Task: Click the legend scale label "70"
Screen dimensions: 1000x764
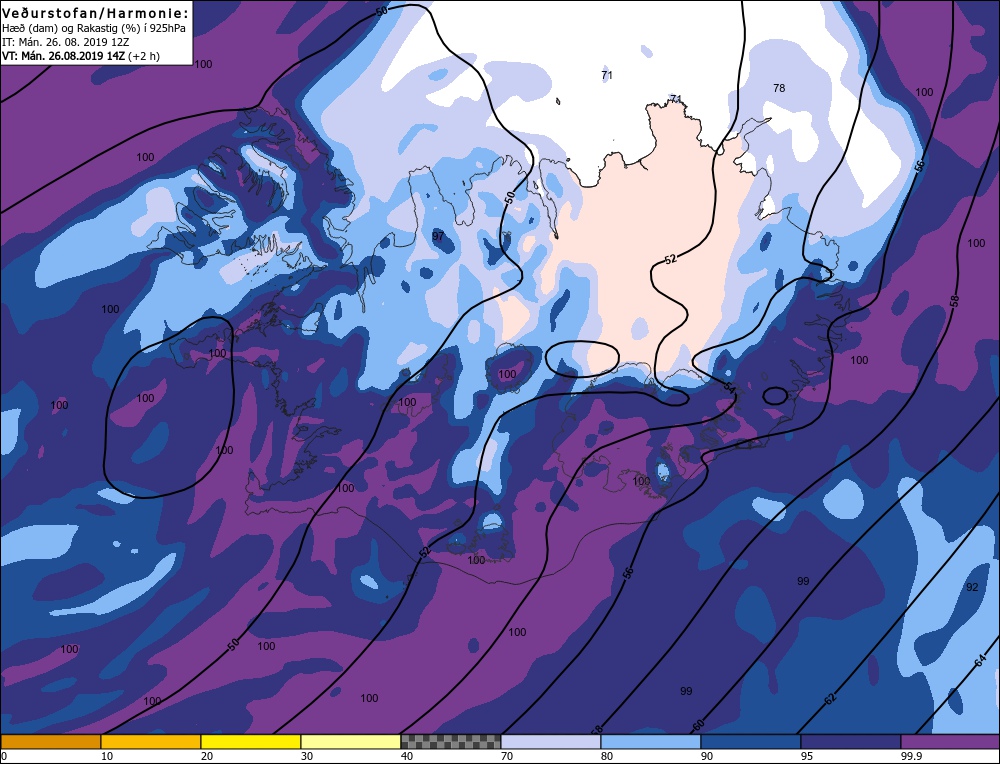Action: pyautogui.click(x=507, y=756)
